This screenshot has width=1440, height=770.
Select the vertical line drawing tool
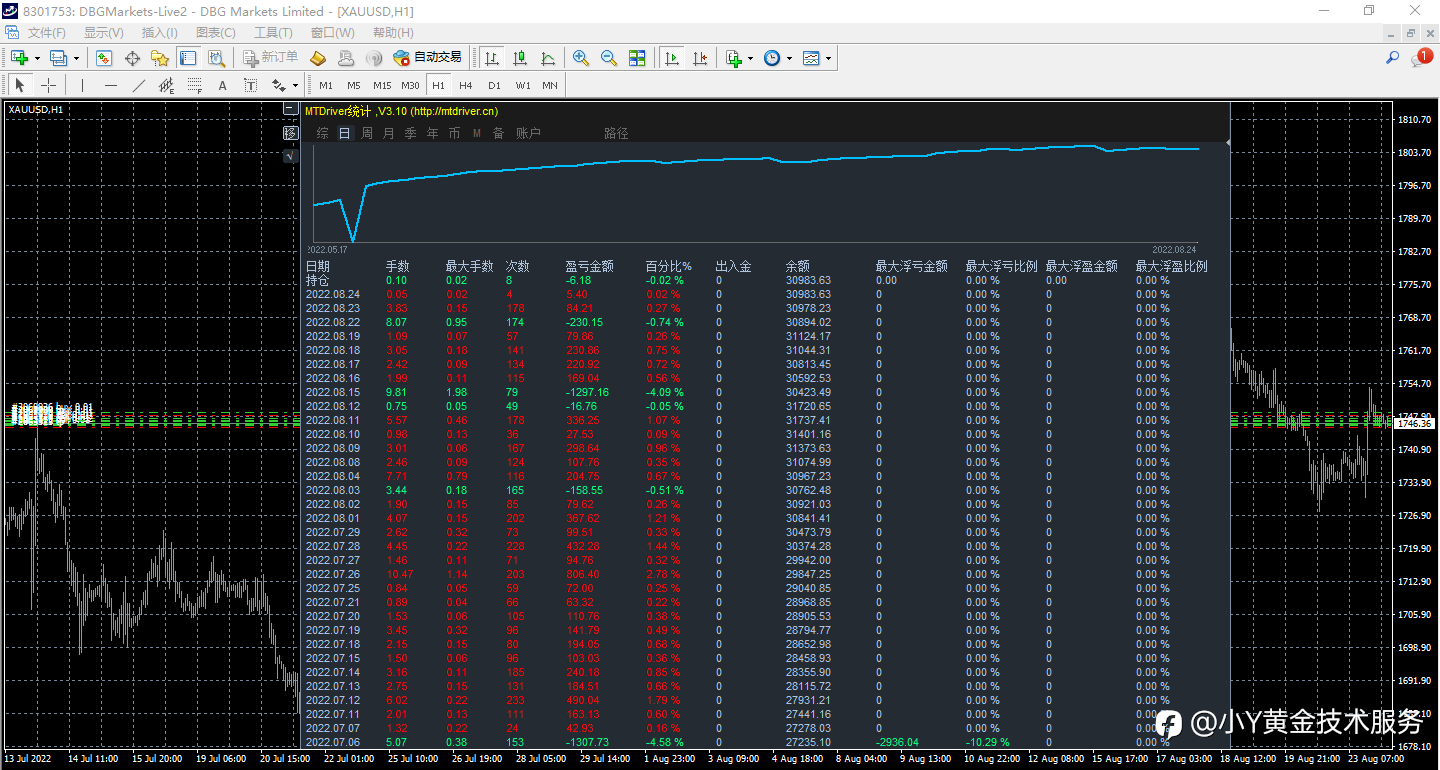[82, 85]
